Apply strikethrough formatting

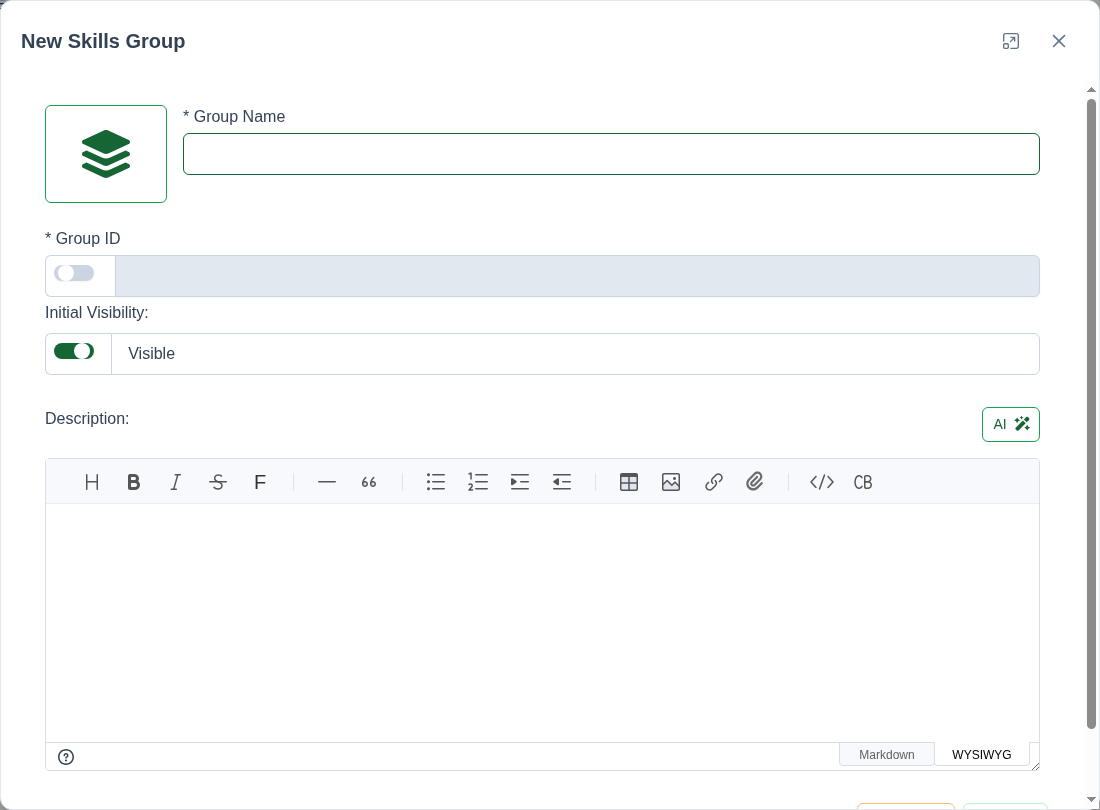tap(217, 482)
